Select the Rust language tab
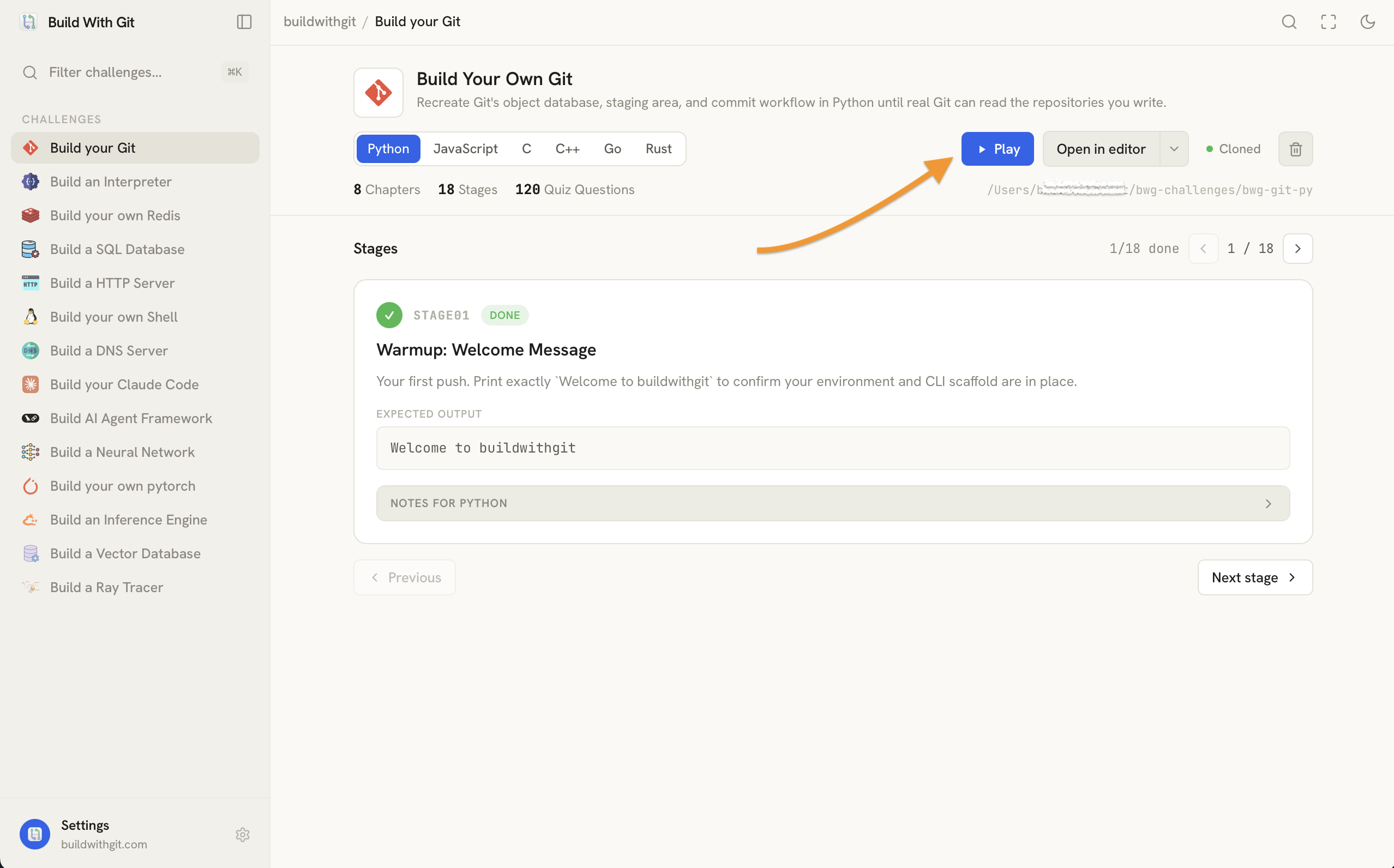Viewport: 1394px width, 868px height. coord(658,149)
